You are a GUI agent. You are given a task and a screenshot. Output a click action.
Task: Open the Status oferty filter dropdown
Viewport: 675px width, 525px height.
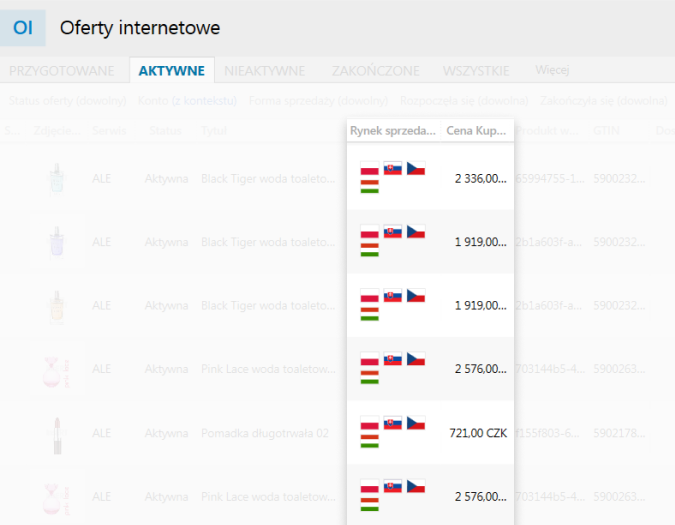67,101
